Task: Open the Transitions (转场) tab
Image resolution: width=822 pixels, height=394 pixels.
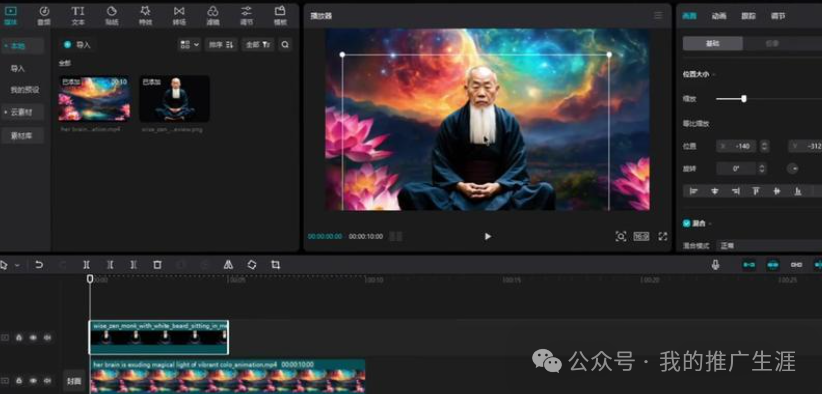Action: (179, 15)
